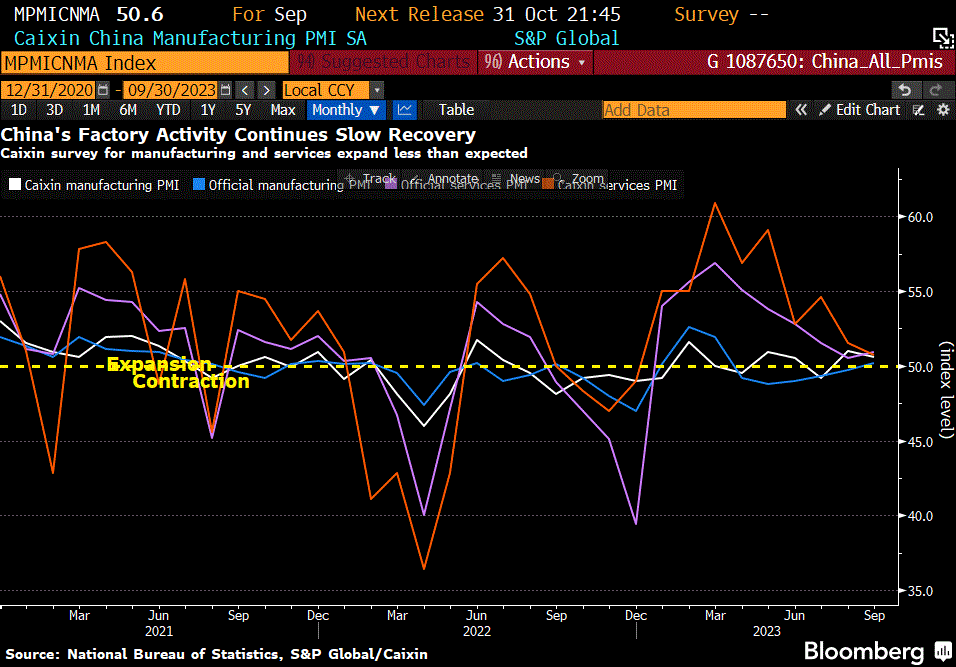Click the 12/31/2020 start date field
Viewport: 956px width, 667px height.
tap(49, 90)
